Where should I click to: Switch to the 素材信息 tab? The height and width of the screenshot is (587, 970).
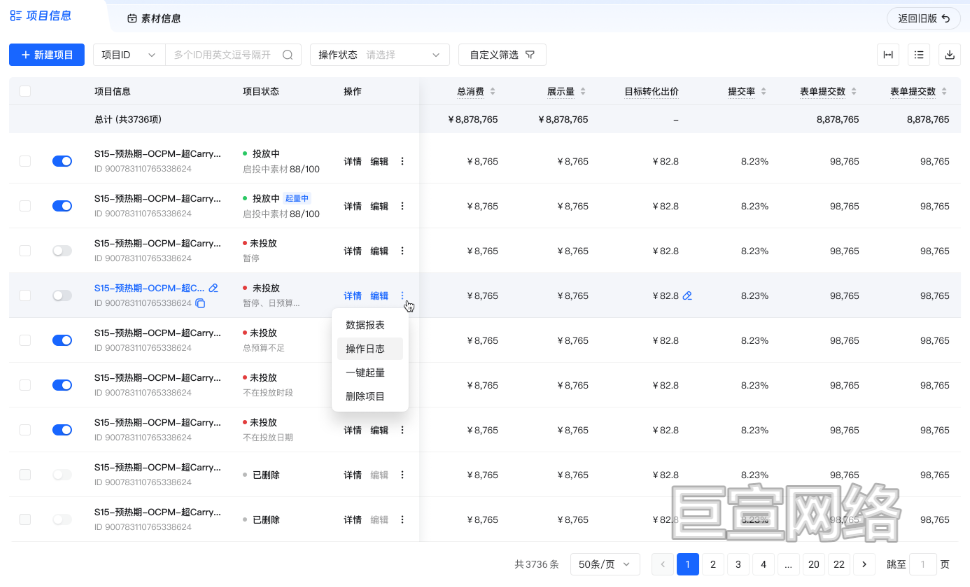[154, 19]
